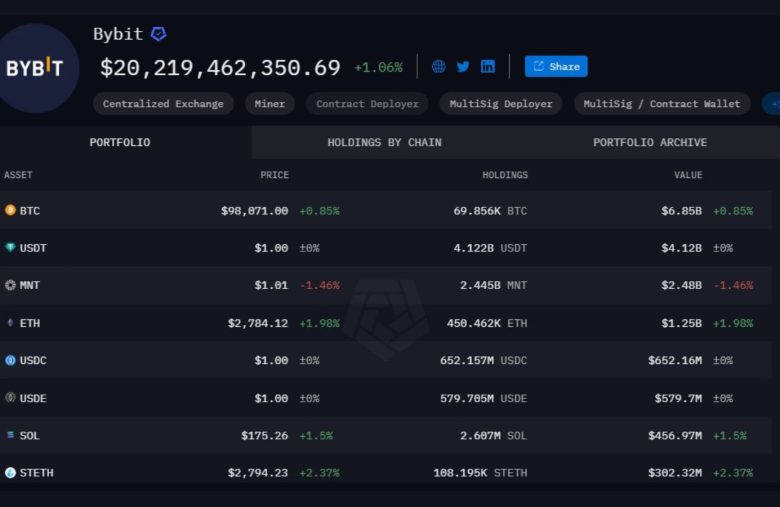Switch to the Portfolio Archive tab
The width and height of the screenshot is (780, 507).
click(650, 142)
